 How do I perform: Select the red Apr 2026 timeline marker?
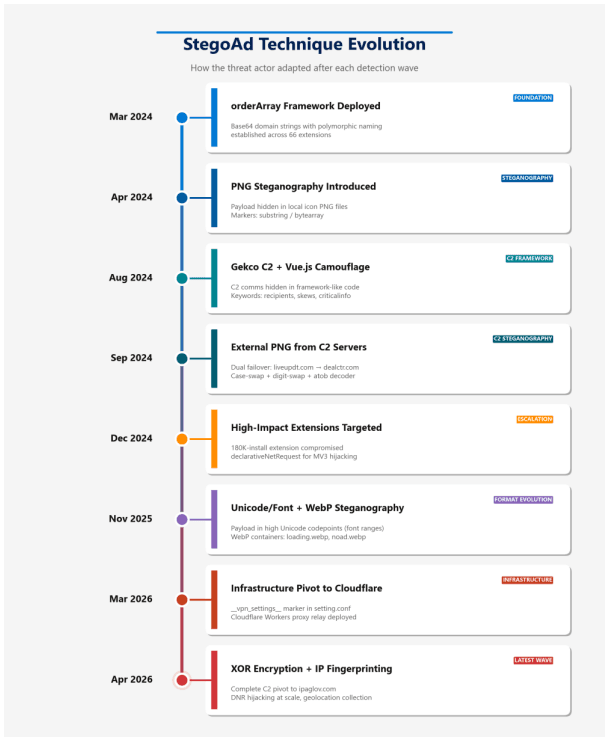182,680
